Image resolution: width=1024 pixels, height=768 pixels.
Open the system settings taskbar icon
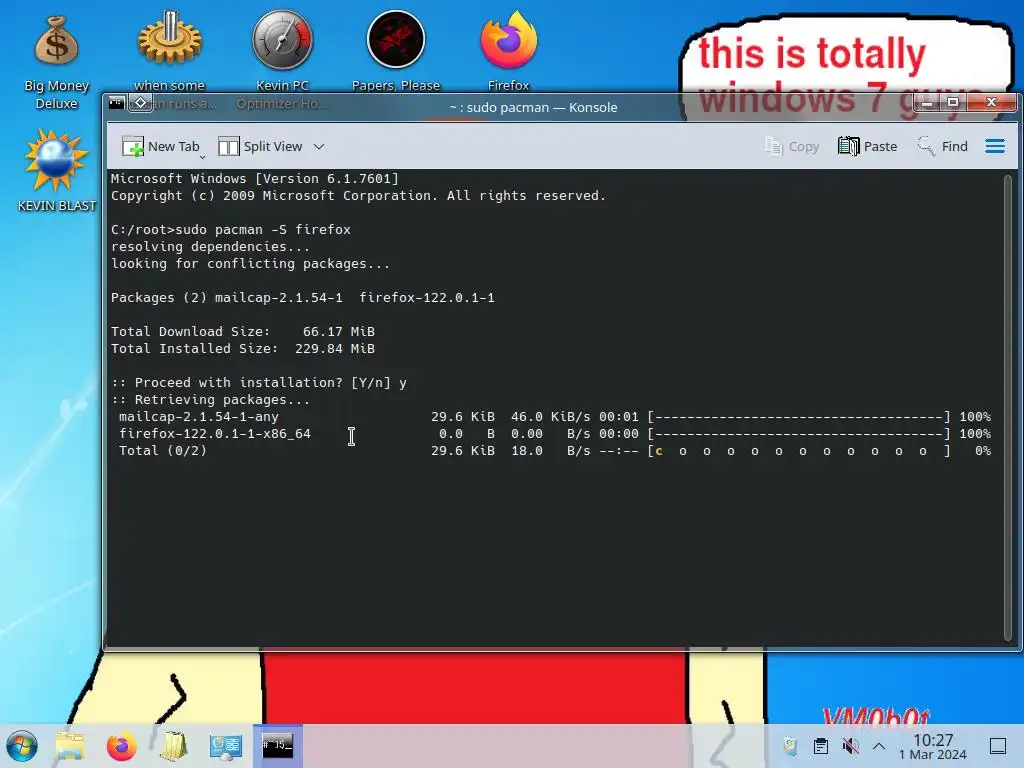coord(225,746)
